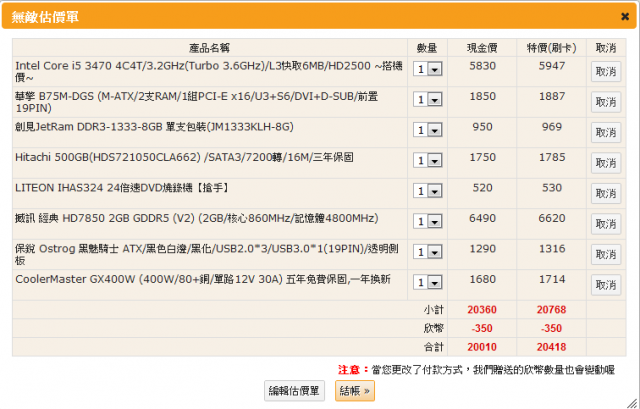Click cash price 950
The width and height of the screenshot is (640, 409).
point(482,127)
